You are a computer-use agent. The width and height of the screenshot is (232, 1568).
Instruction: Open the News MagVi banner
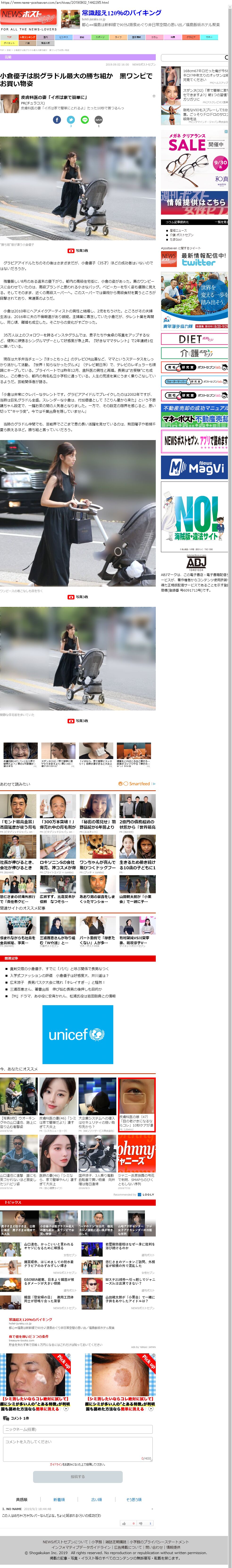tap(194, 467)
